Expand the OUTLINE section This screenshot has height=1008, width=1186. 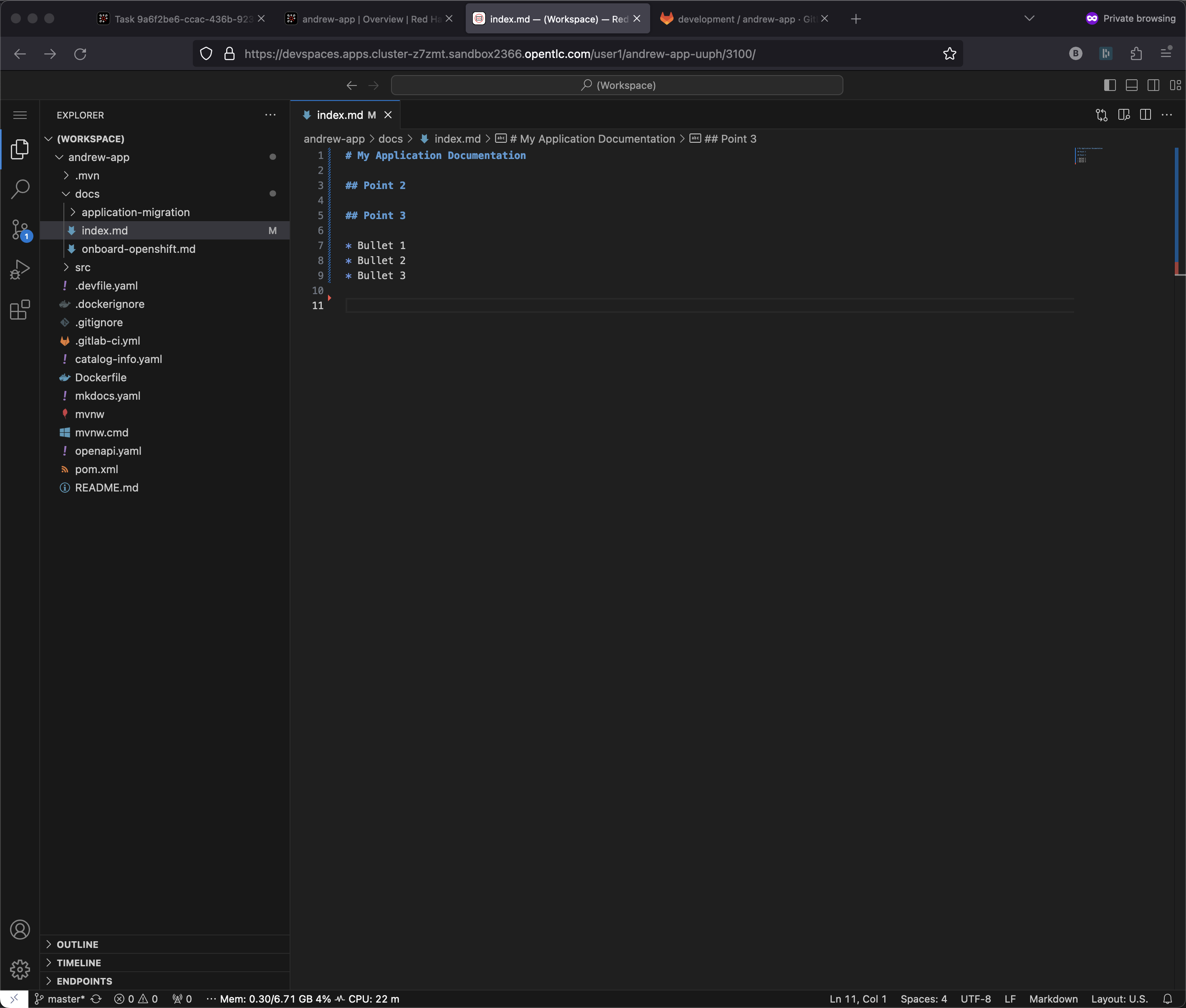77,945
